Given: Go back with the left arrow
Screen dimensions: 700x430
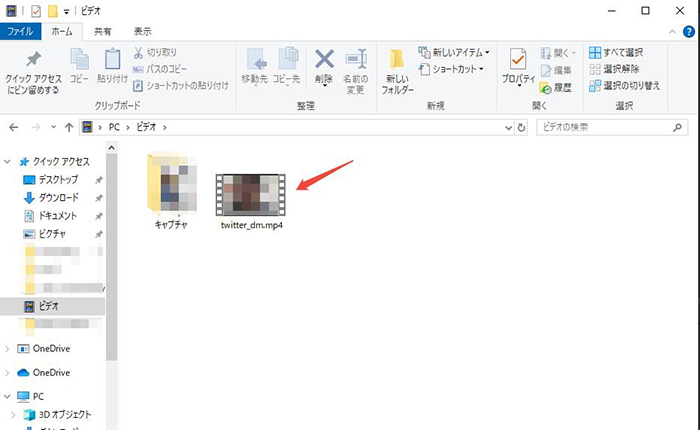Looking at the screenshot, I should pyautogui.click(x=14, y=127).
